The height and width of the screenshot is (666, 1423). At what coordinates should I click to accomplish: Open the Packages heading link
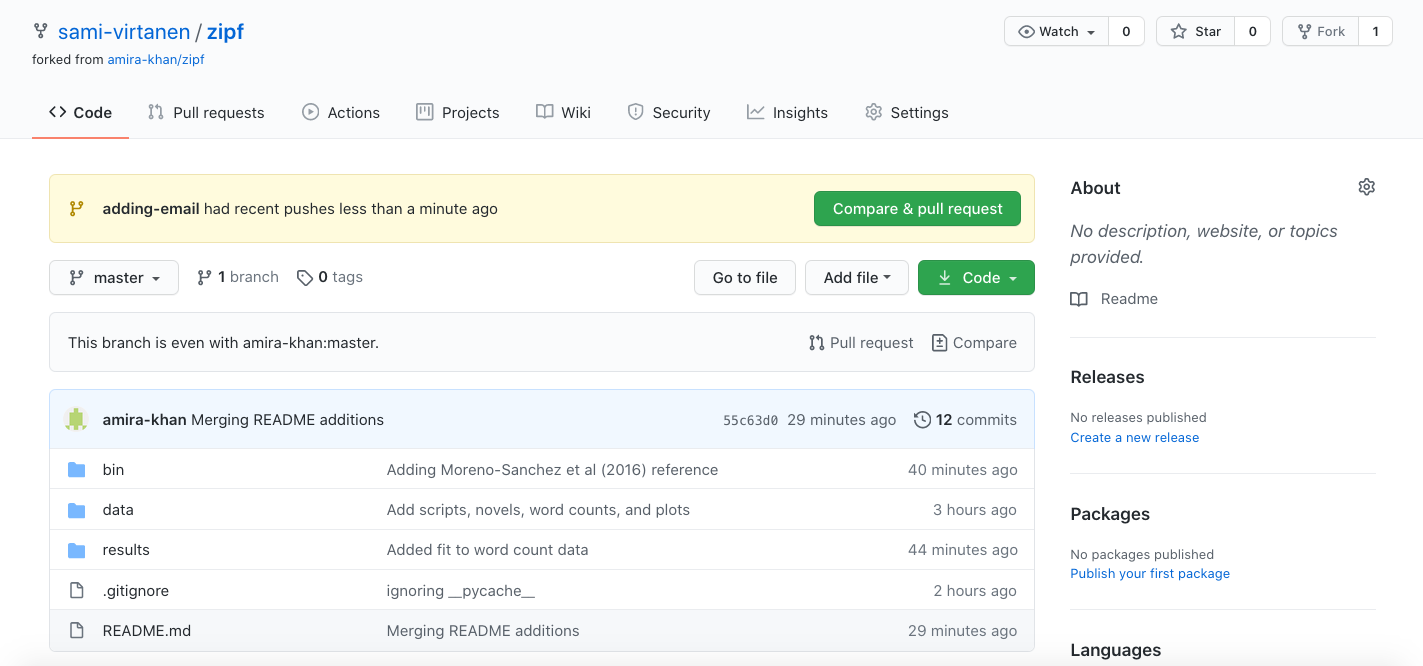pos(1110,514)
